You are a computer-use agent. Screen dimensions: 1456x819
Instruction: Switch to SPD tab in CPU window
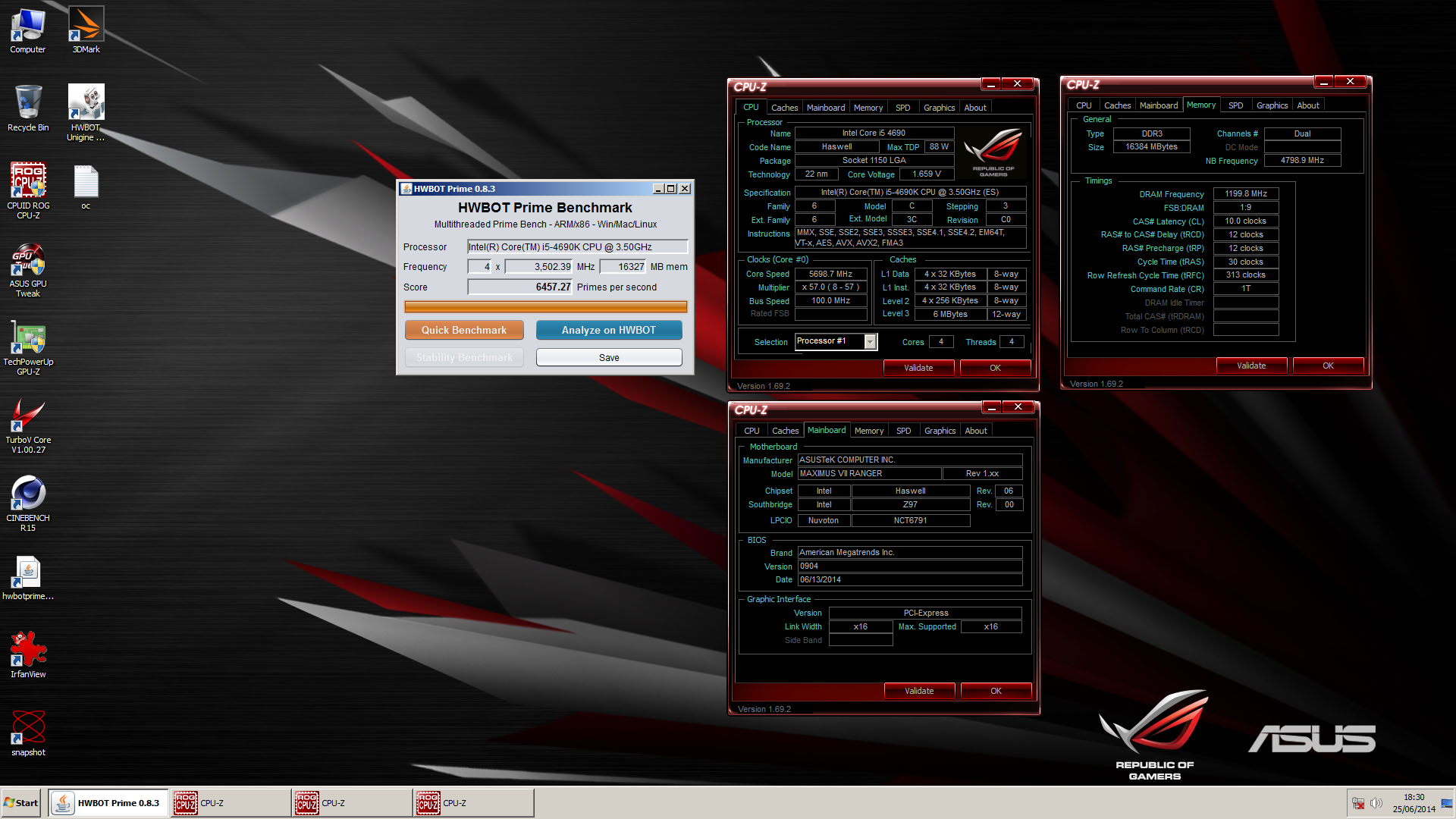pos(902,108)
